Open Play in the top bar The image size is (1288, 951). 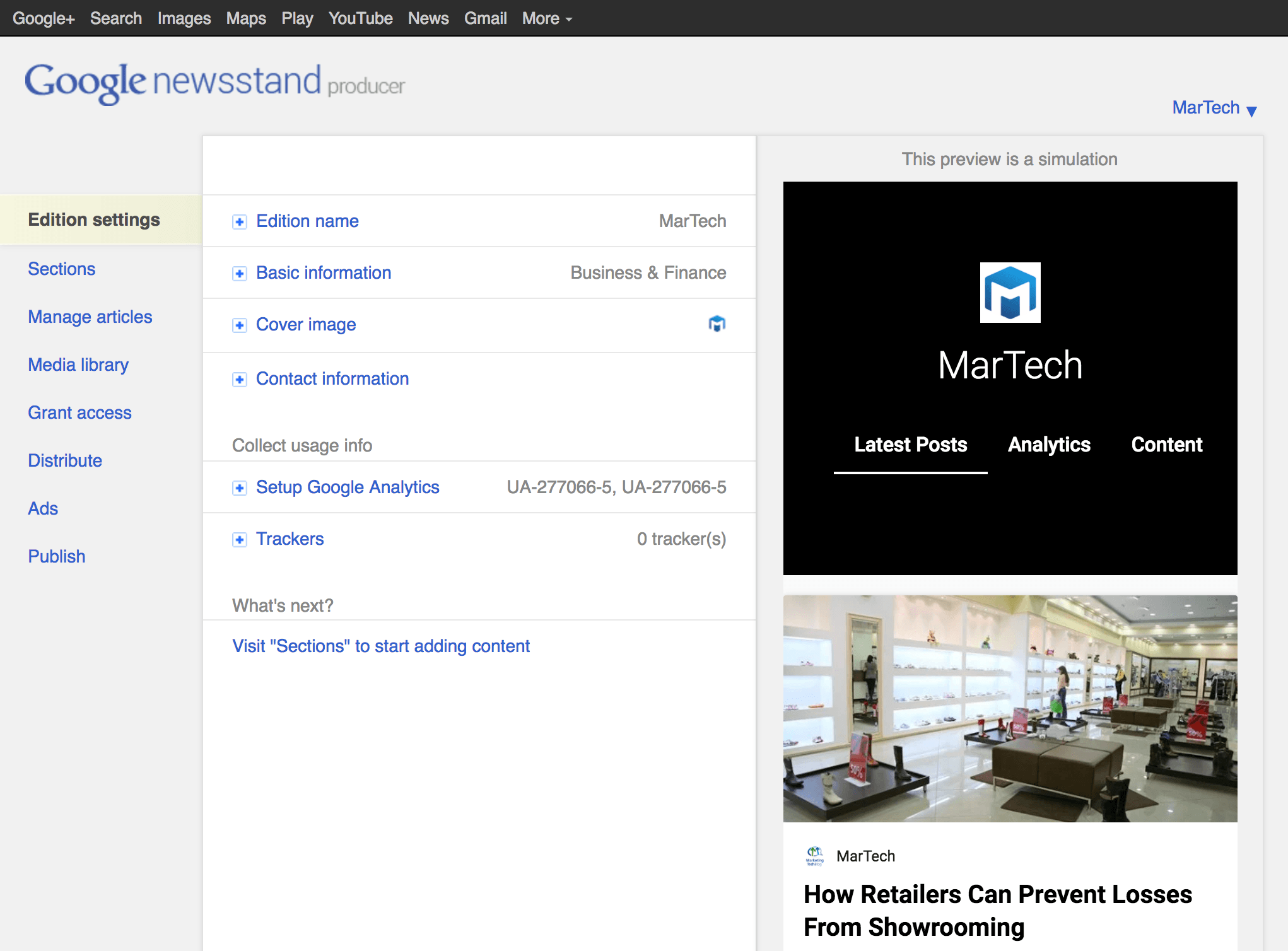297,18
